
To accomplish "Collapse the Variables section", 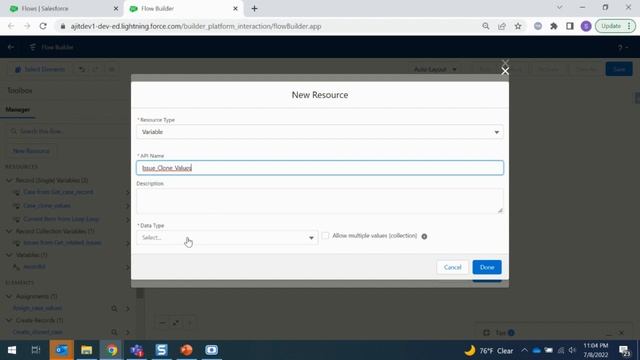I will tap(9, 255).
